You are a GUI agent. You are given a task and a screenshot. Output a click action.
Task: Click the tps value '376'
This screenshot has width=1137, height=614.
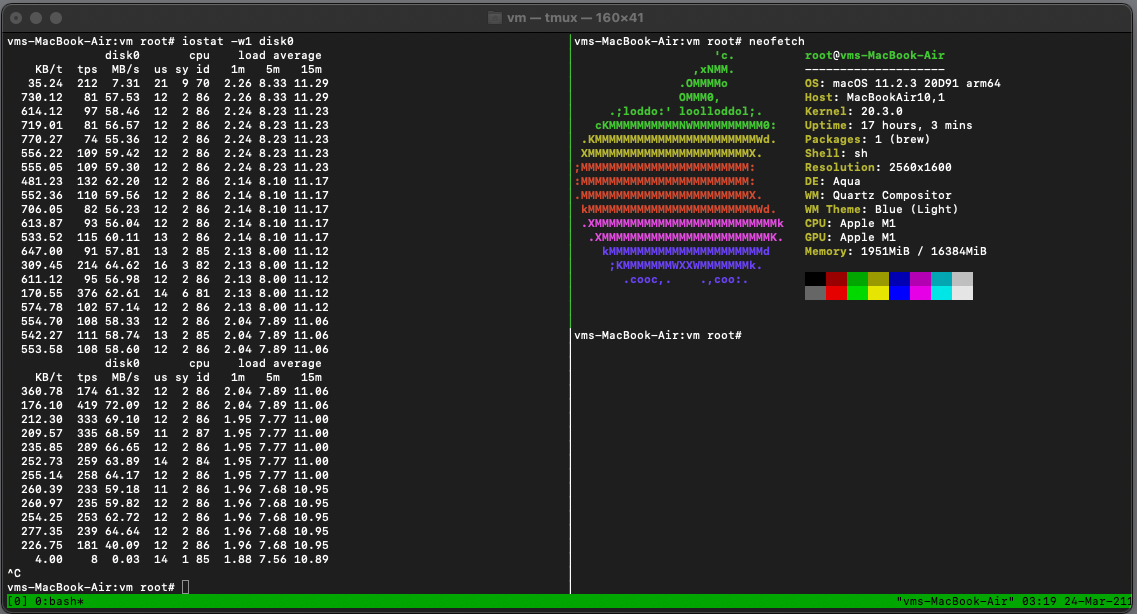(87, 294)
